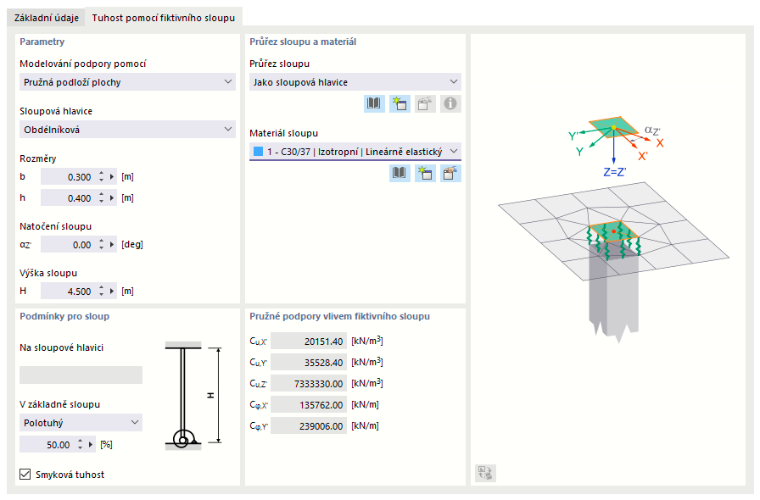Select Tuhost pomocí fiktivního sloupu tab
This screenshot has height=500, width=760.
[x=163, y=18]
